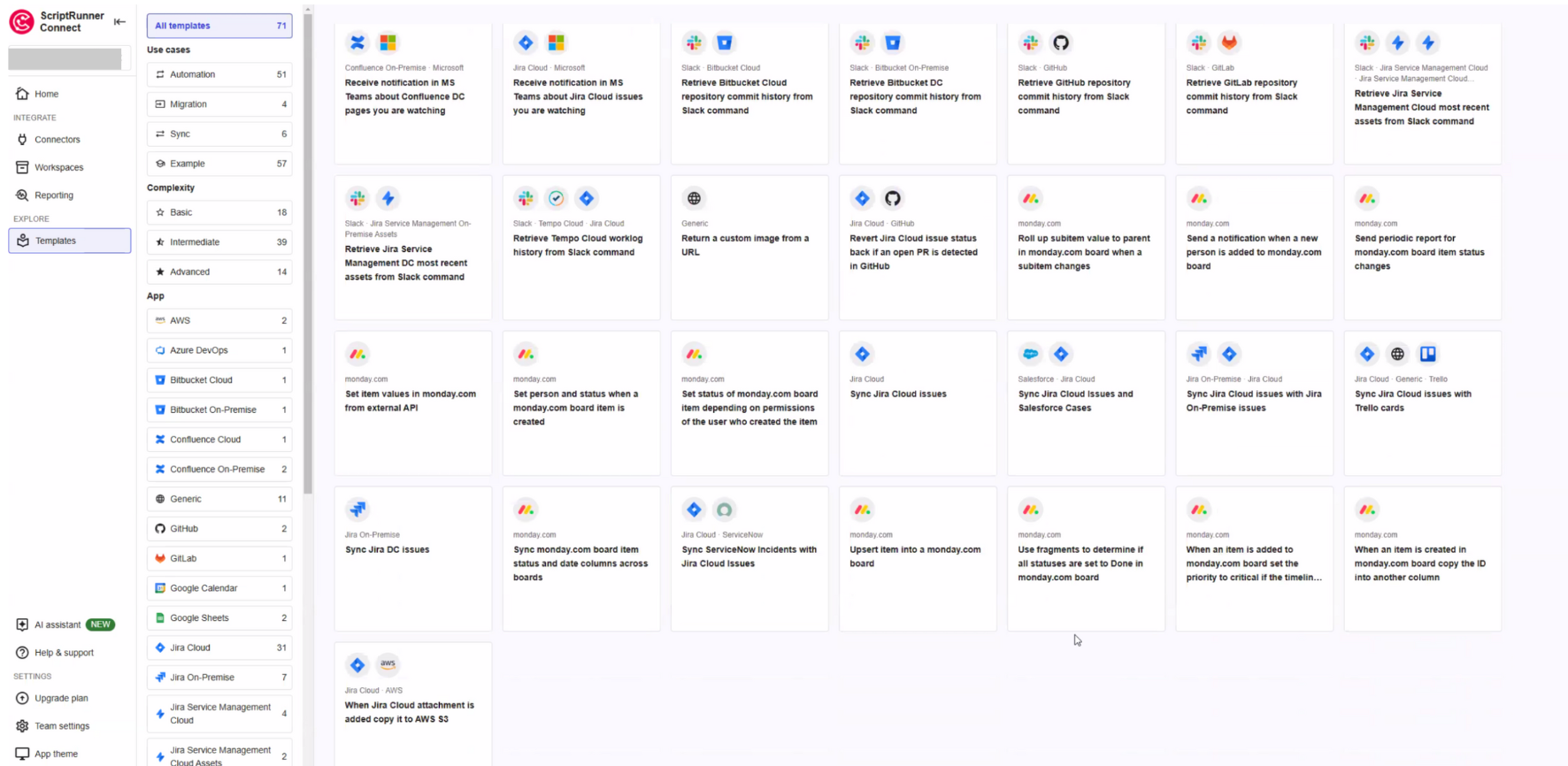Click the Bitbucket icon on Bitbucket Cloud commit history card
The height and width of the screenshot is (766, 1568).
pyautogui.click(x=725, y=42)
